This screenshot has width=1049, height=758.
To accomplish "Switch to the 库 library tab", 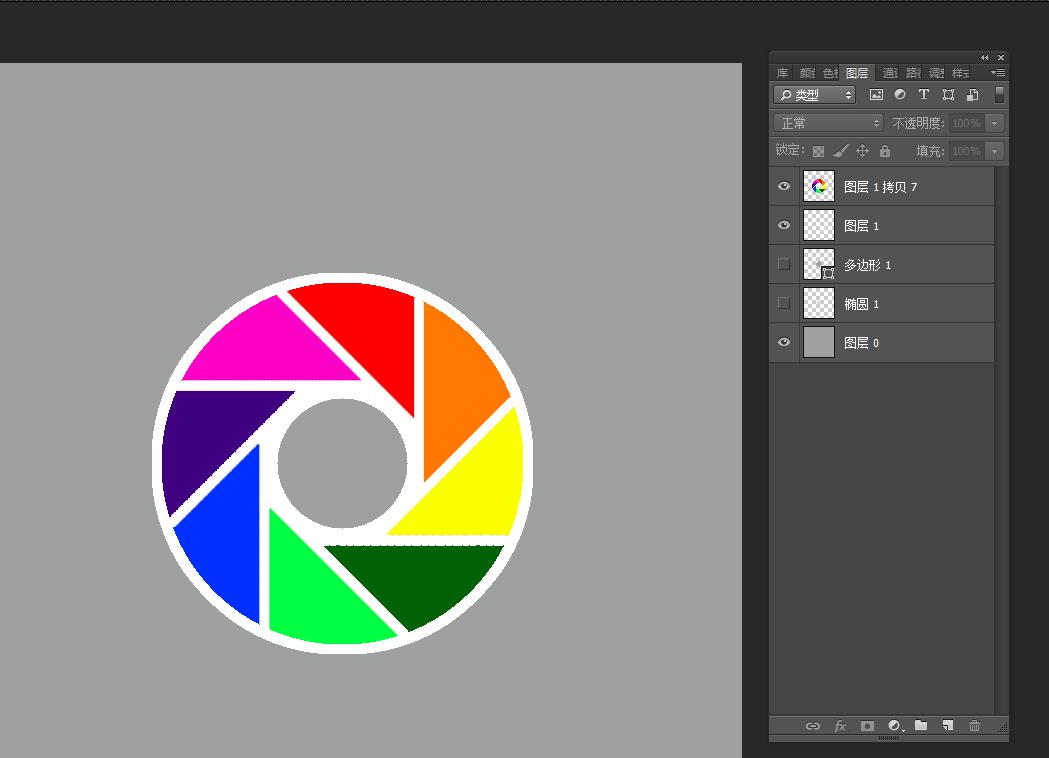I will point(782,73).
